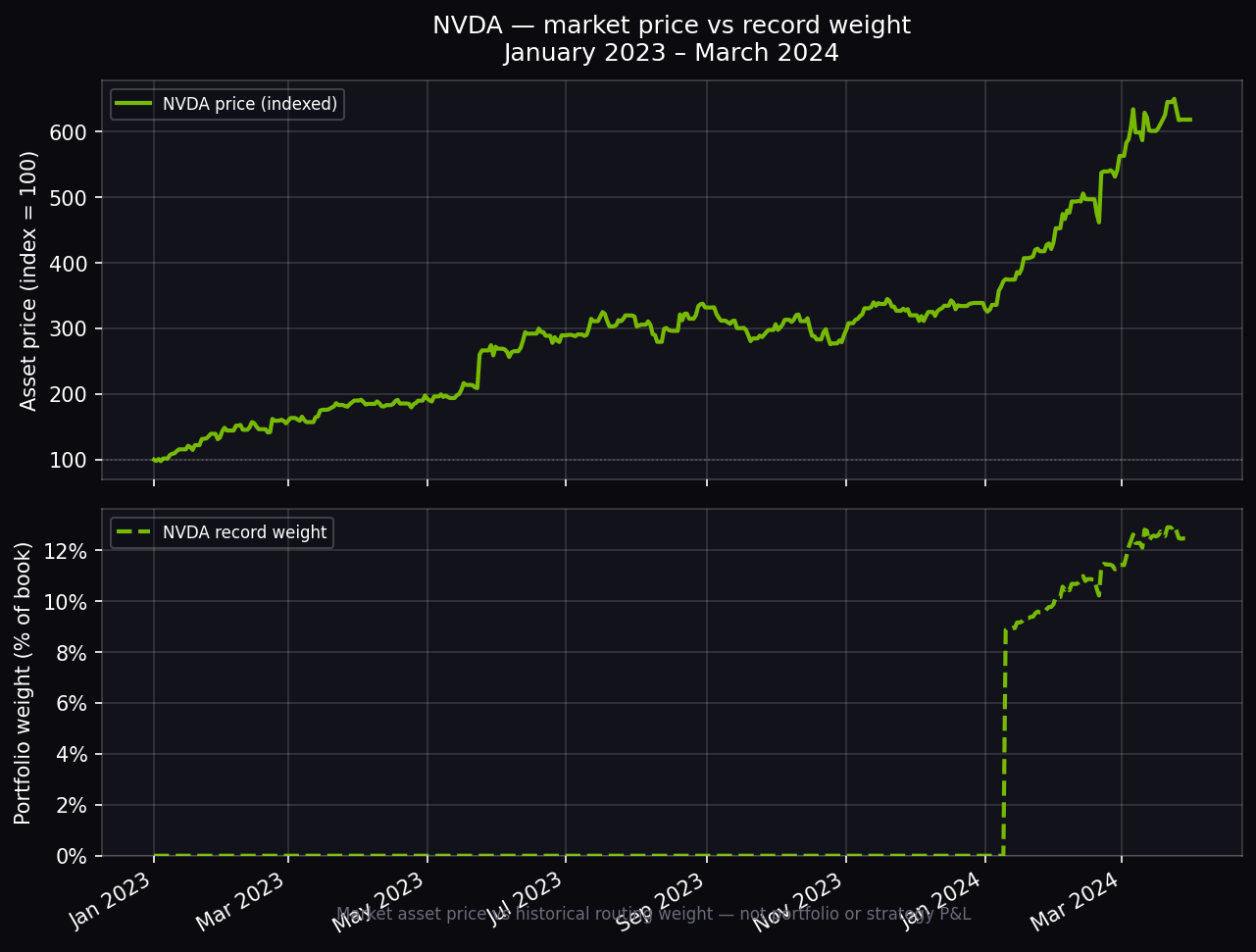Click the 'Jul 2023' date label
Image resolution: width=1256 pixels, height=952 pixels.
pyautogui.click(x=525, y=900)
